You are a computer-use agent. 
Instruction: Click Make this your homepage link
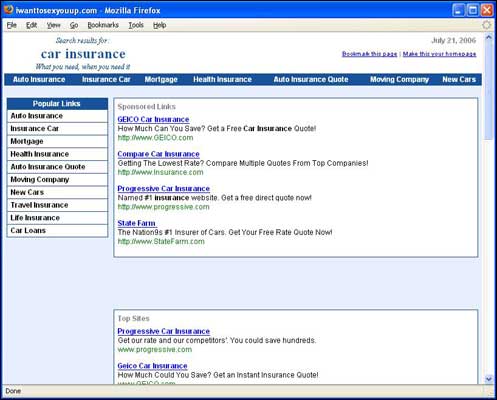[439, 54]
